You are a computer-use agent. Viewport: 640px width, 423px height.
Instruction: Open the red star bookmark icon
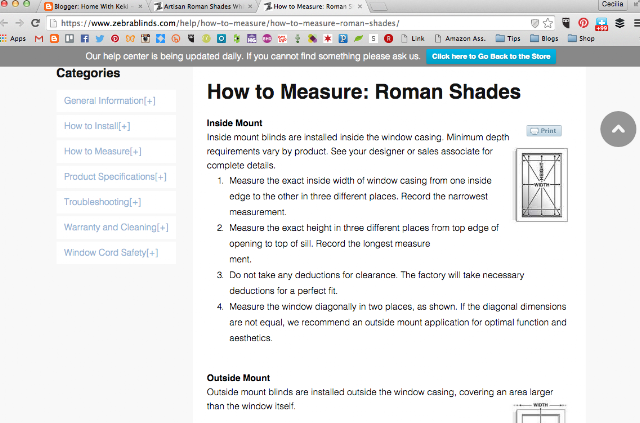[327, 38]
